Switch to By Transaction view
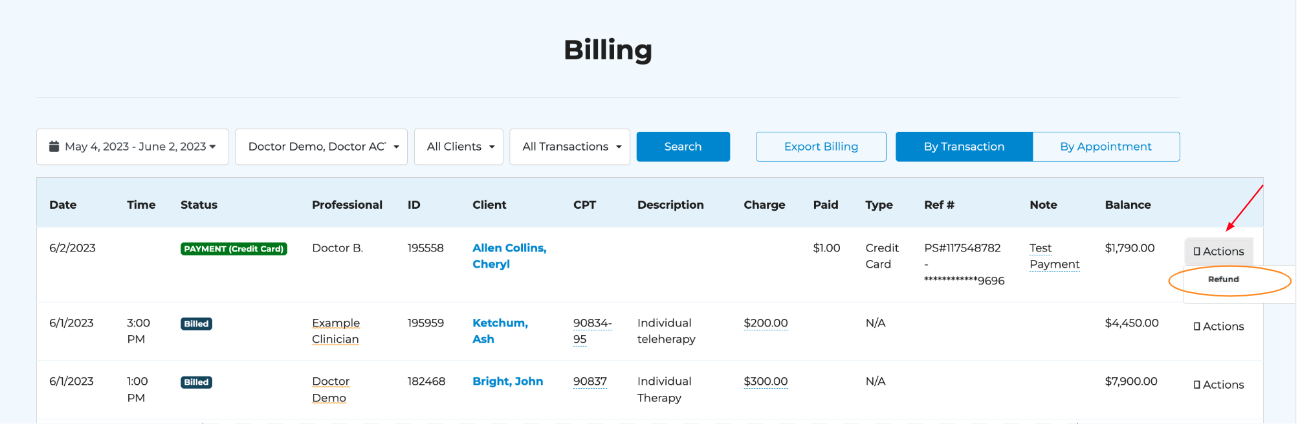 click(964, 147)
